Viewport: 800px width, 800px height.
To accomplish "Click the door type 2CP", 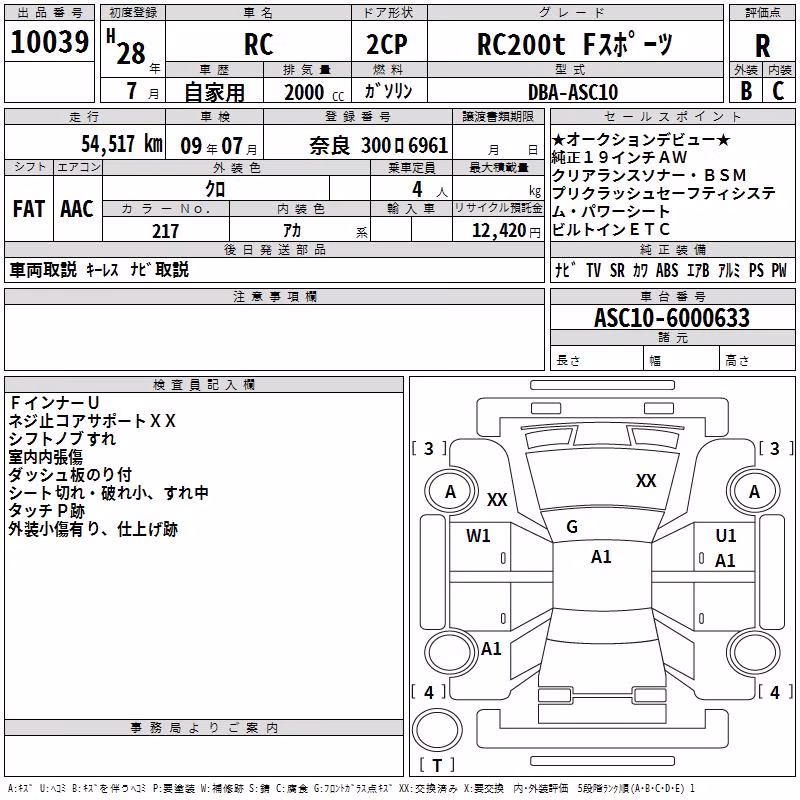I will [x=387, y=44].
